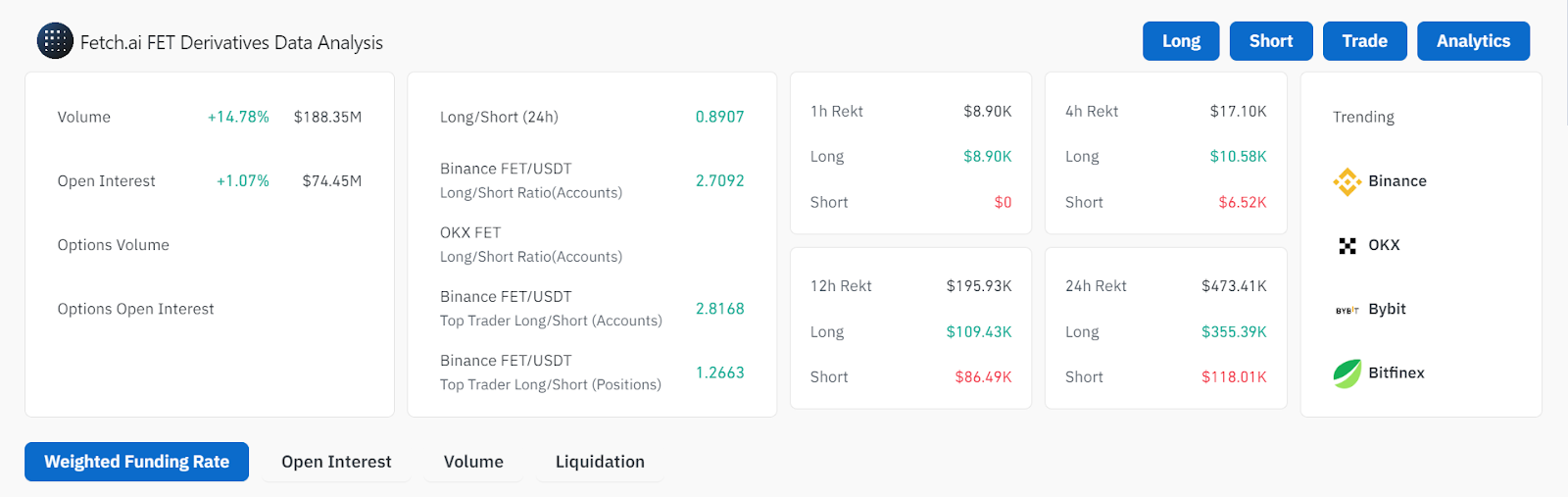Viewport: 1568px width, 497px height.
Task: Click the Volume change percentage +14.78%
Action: click(238, 117)
